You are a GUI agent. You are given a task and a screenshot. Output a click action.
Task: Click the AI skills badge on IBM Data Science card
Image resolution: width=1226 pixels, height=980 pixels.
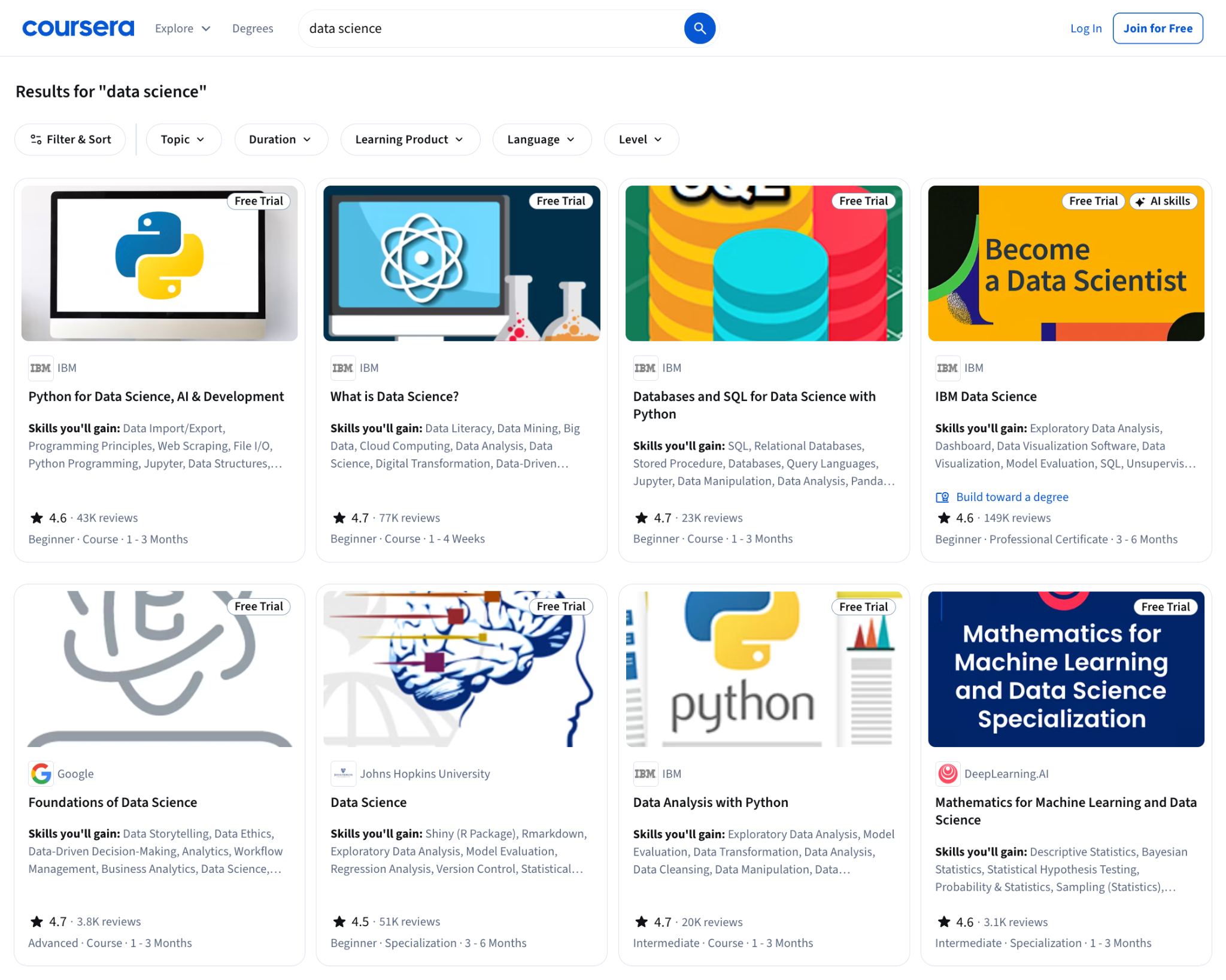coord(1163,201)
